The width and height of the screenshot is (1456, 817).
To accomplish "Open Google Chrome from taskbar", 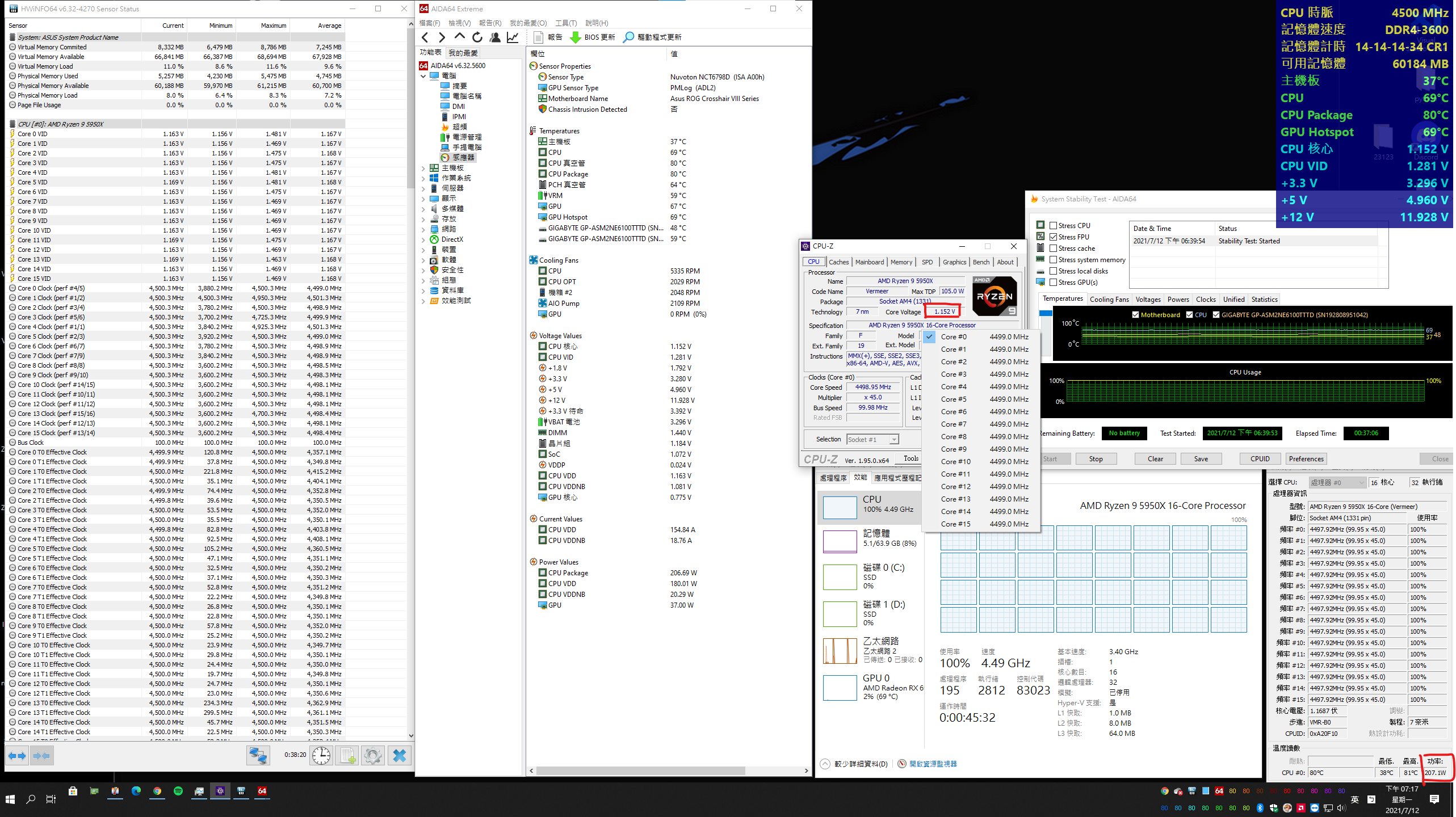I will [x=157, y=791].
